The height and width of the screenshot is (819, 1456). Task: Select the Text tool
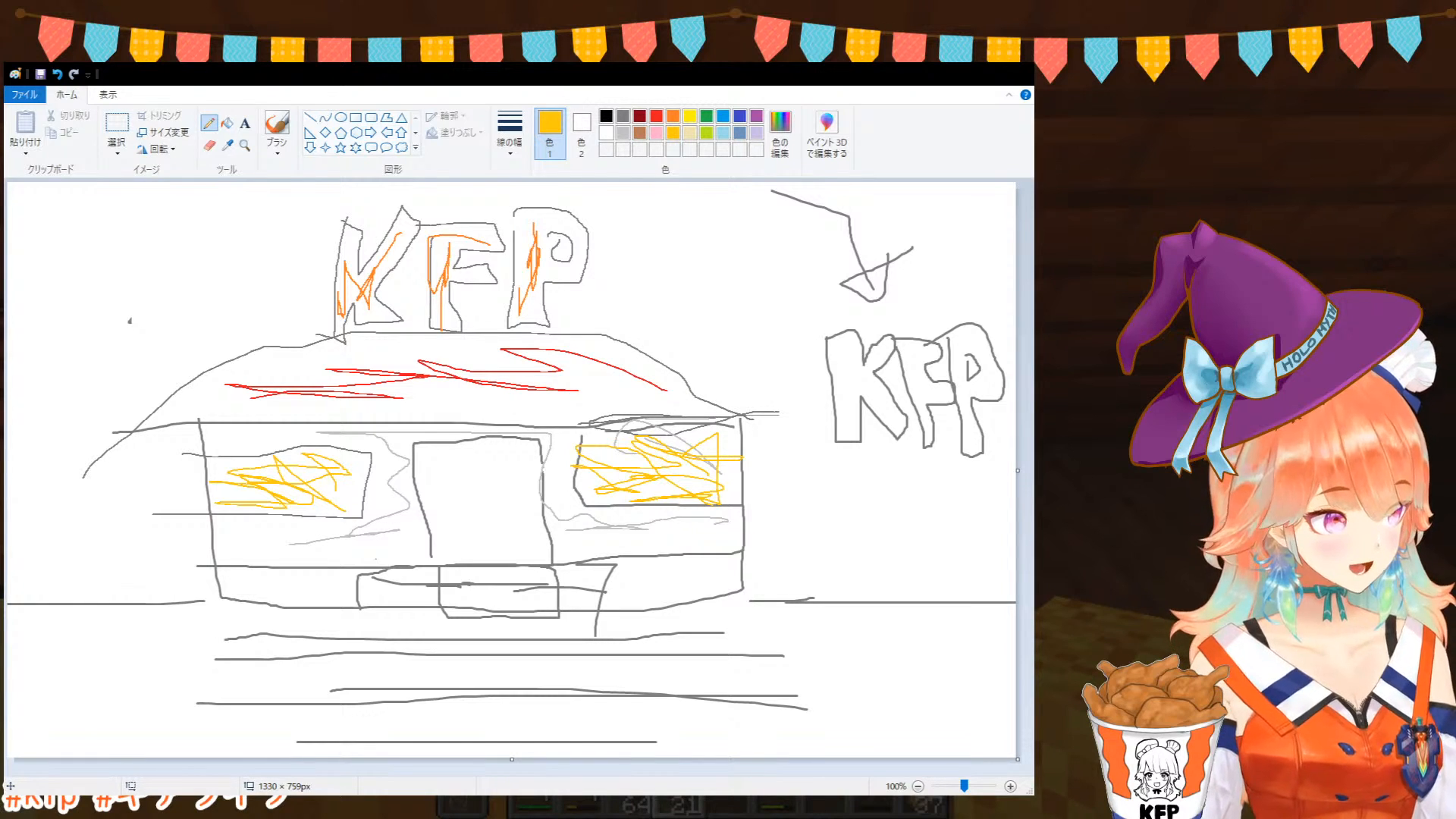245,124
